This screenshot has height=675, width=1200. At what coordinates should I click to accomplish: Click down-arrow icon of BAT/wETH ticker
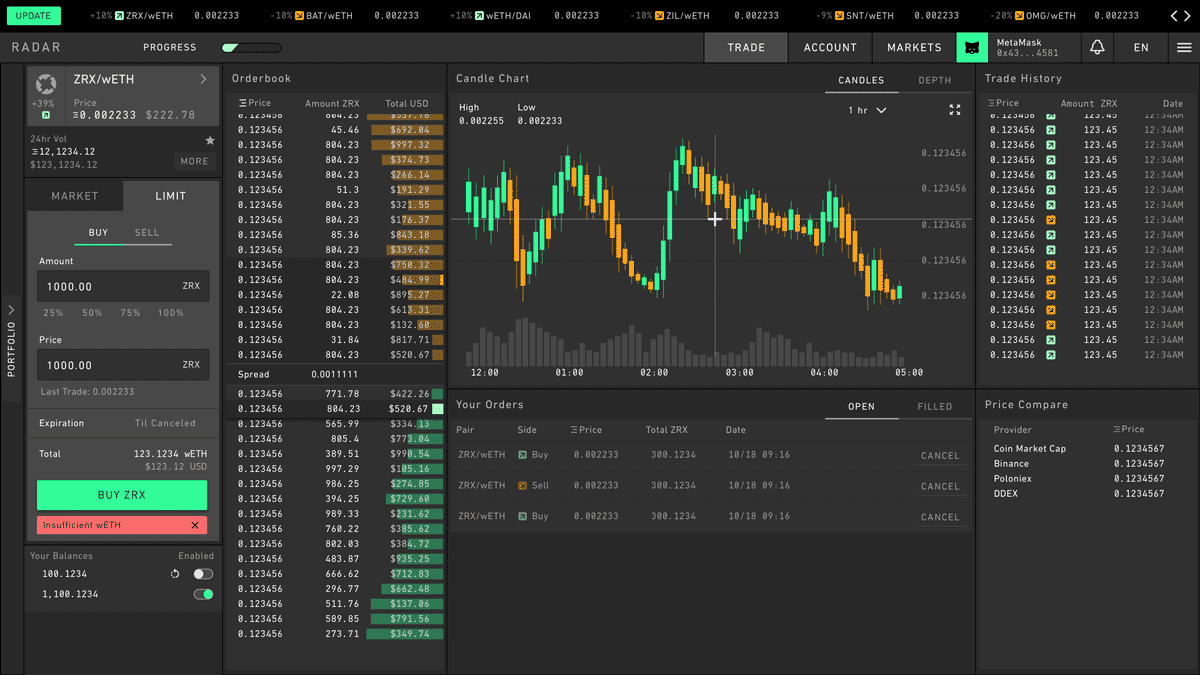click(299, 16)
